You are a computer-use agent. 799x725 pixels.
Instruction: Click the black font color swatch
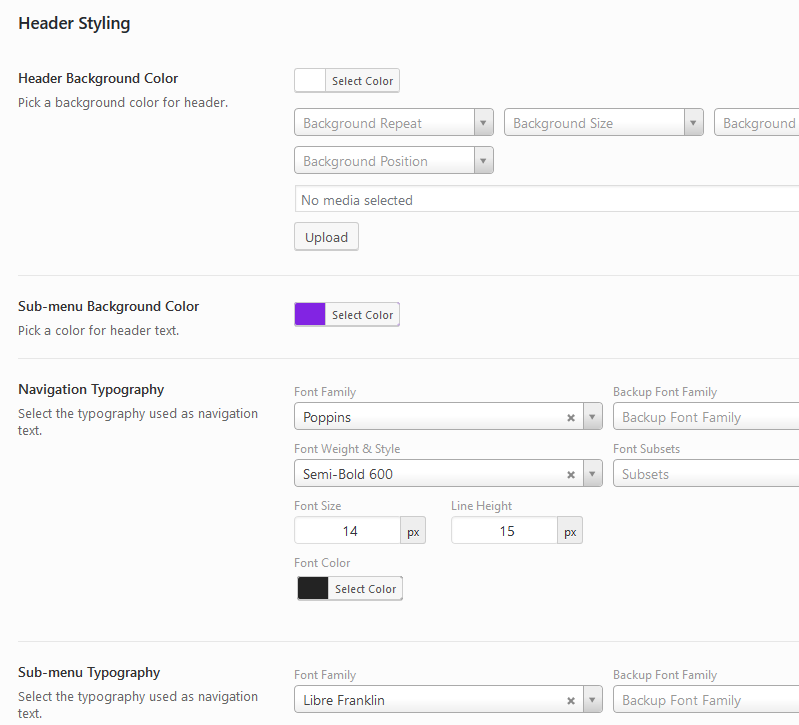pyautogui.click(x=313, y=589)
